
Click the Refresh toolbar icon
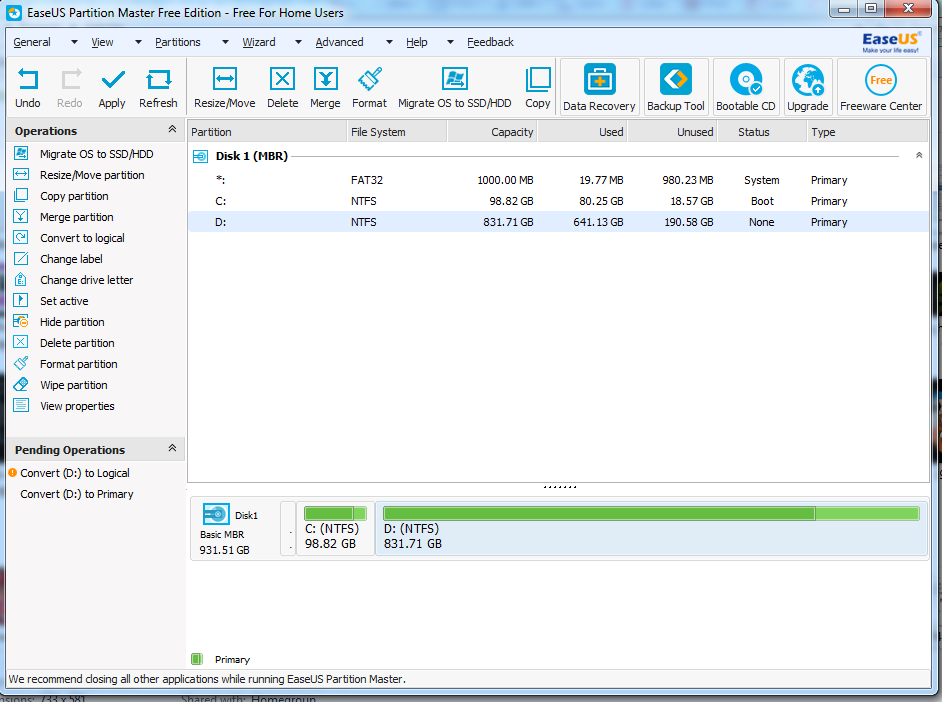(159, 80)
